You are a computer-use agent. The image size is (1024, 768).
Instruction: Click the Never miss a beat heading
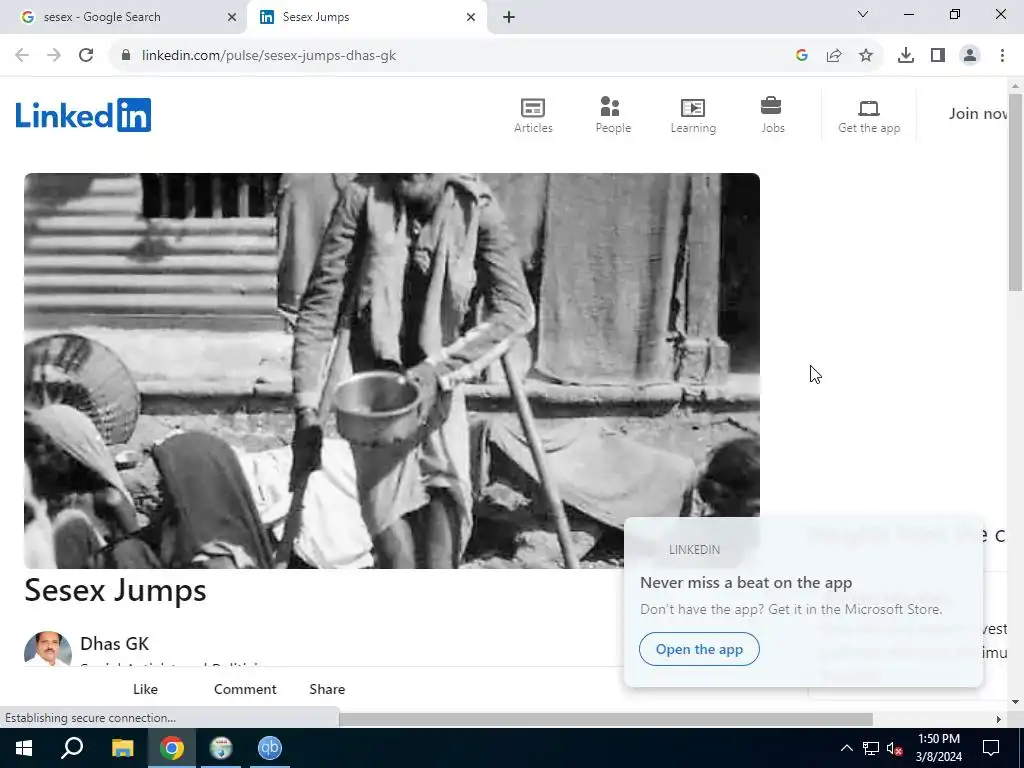tap(746, 583)
